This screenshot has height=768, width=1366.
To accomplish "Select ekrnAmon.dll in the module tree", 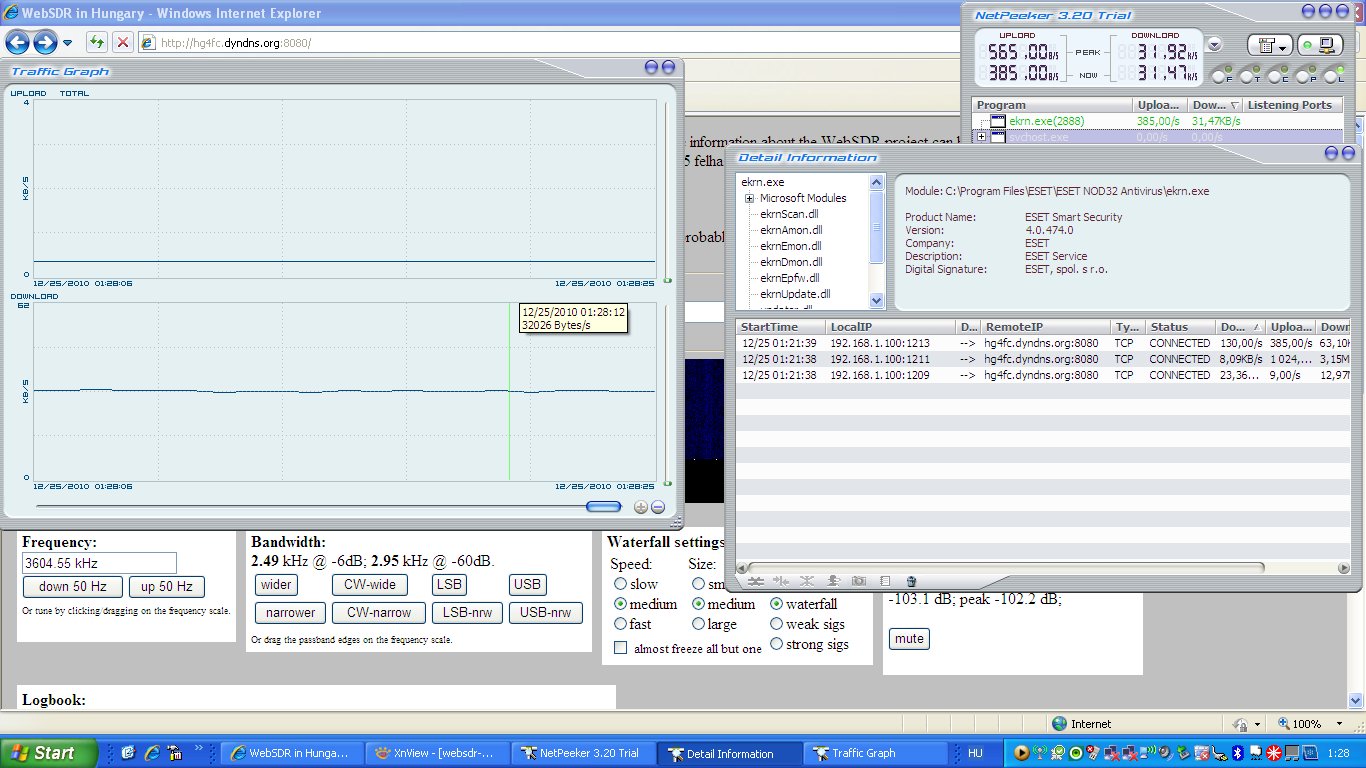I will click(791, 230).
